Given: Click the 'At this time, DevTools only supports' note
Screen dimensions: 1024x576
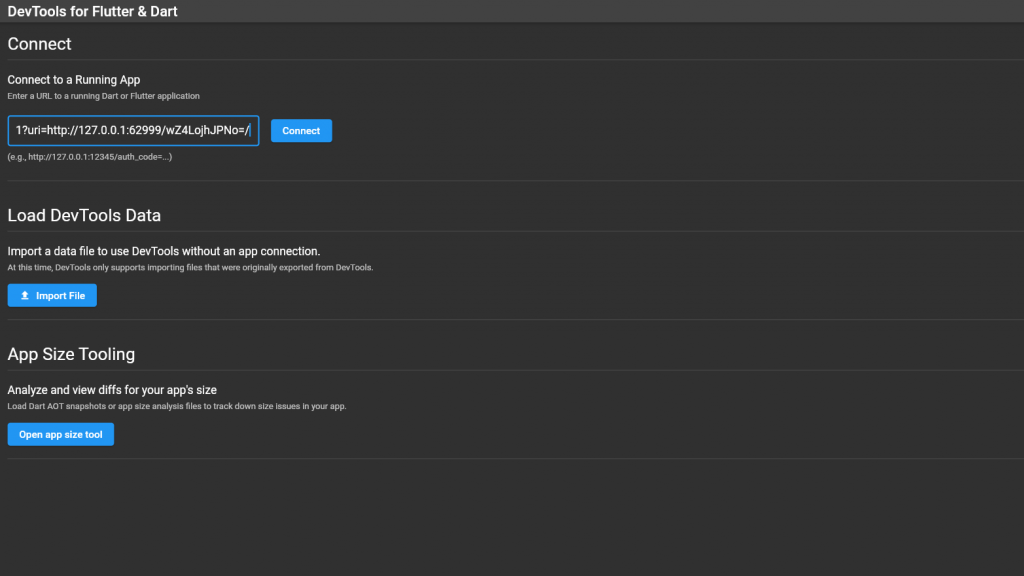Looking at the screenshot, I should (x=190, y=267).
